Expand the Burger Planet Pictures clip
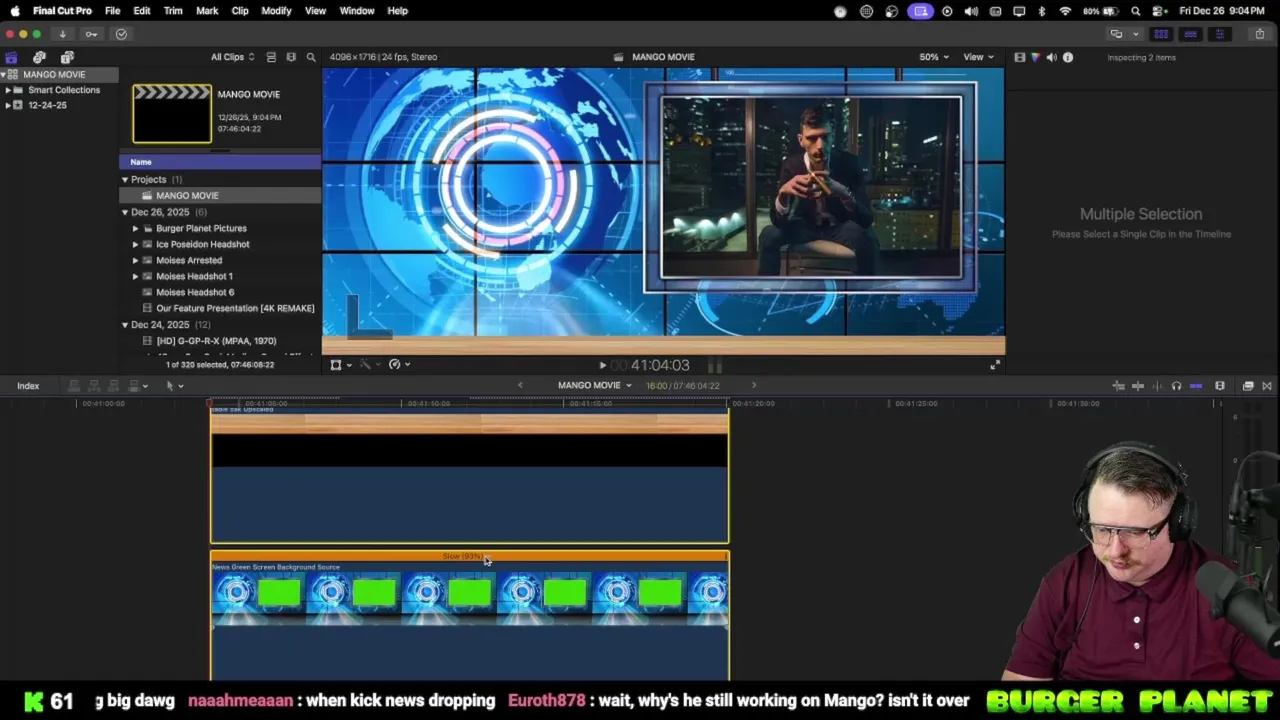Viewport: 1280px width, 720px height. 136,228
